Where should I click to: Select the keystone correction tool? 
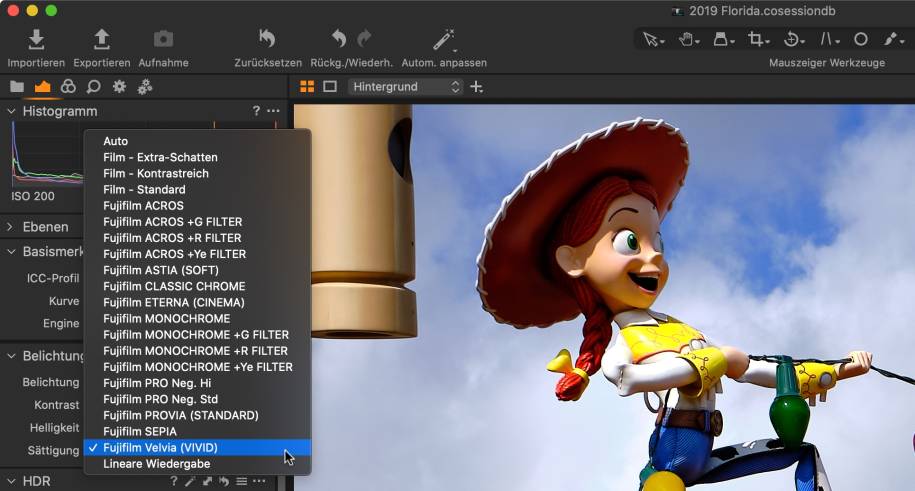click(826, 39)
